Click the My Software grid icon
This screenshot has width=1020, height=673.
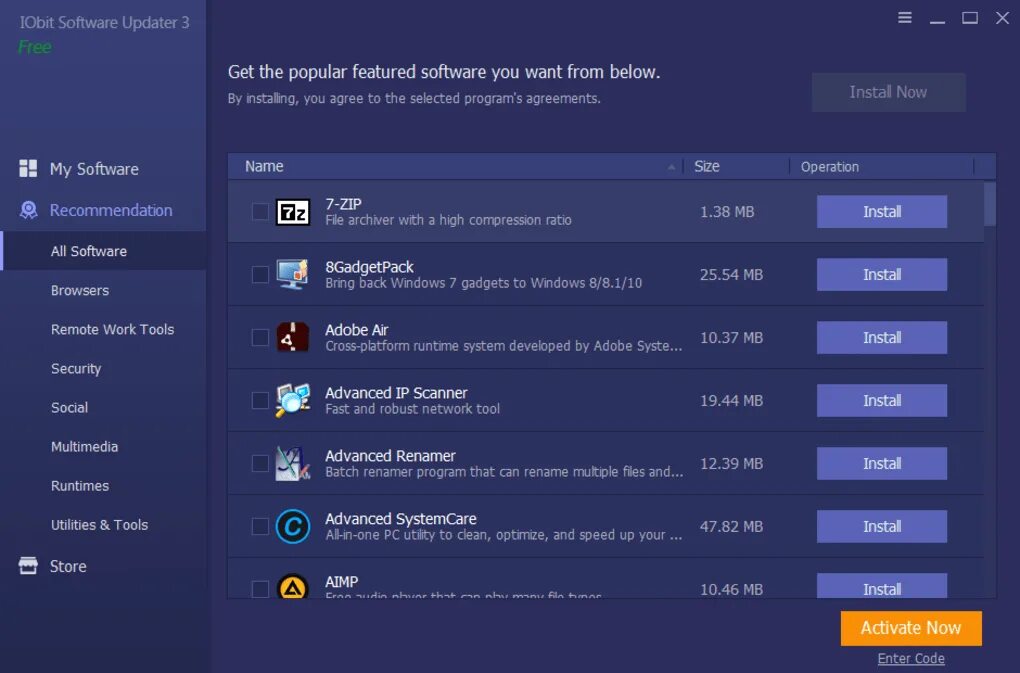tap(28, 168)
